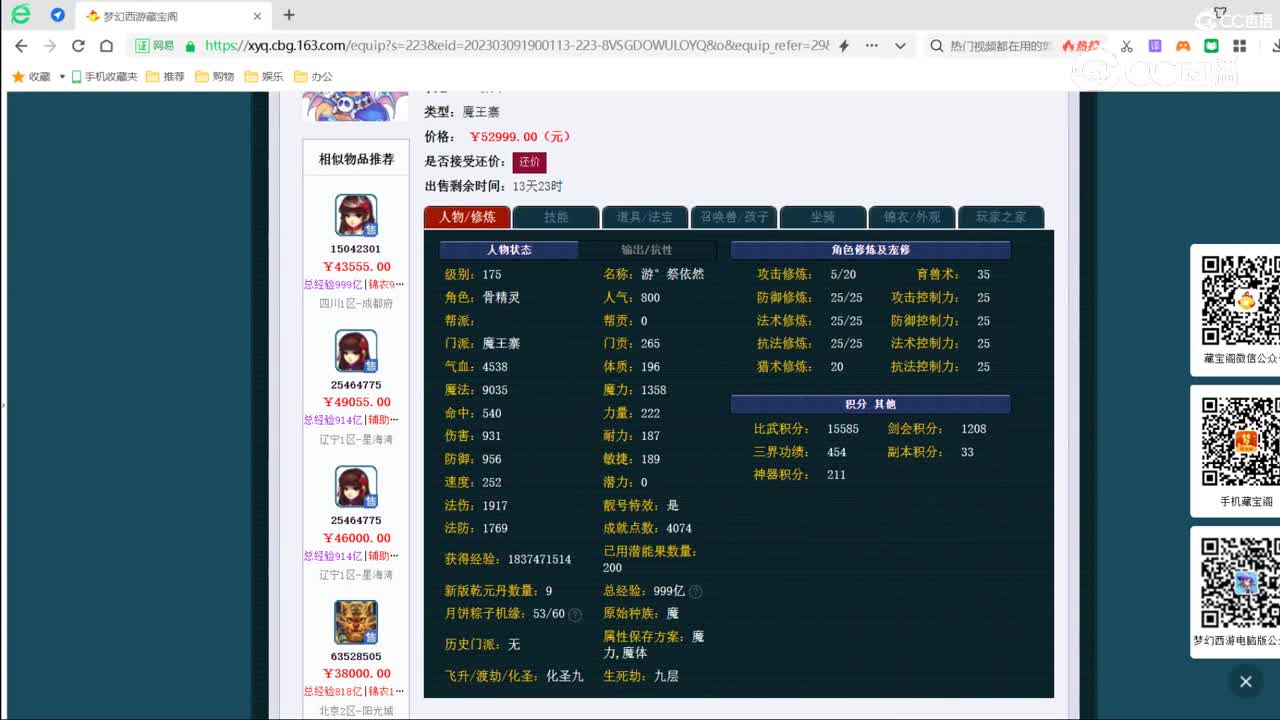Image resolution: width=1280 pixels, height=720 pixels.
Task: Open the 购物 bookmark folder
Action: coord(215,76)
